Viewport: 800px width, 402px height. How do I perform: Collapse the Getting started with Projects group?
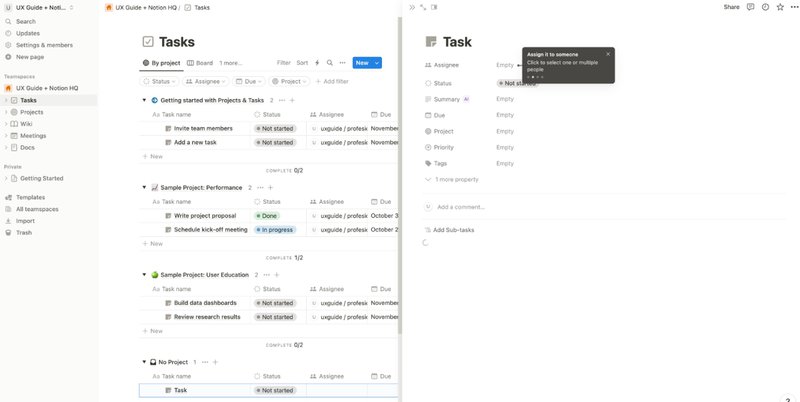pos(144,100)
